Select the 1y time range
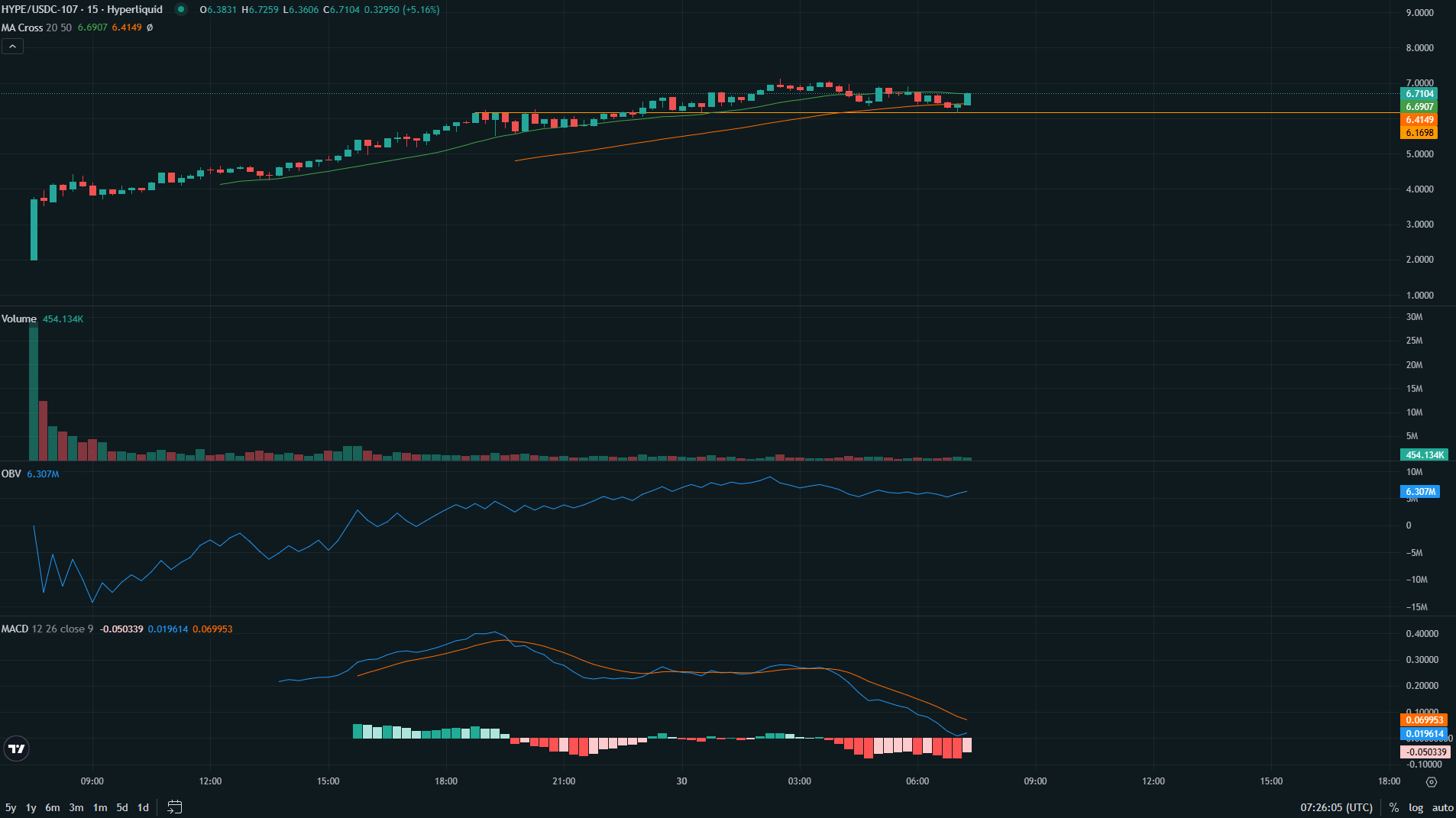Screen dimensions: 1456x818 click(31, 807)
